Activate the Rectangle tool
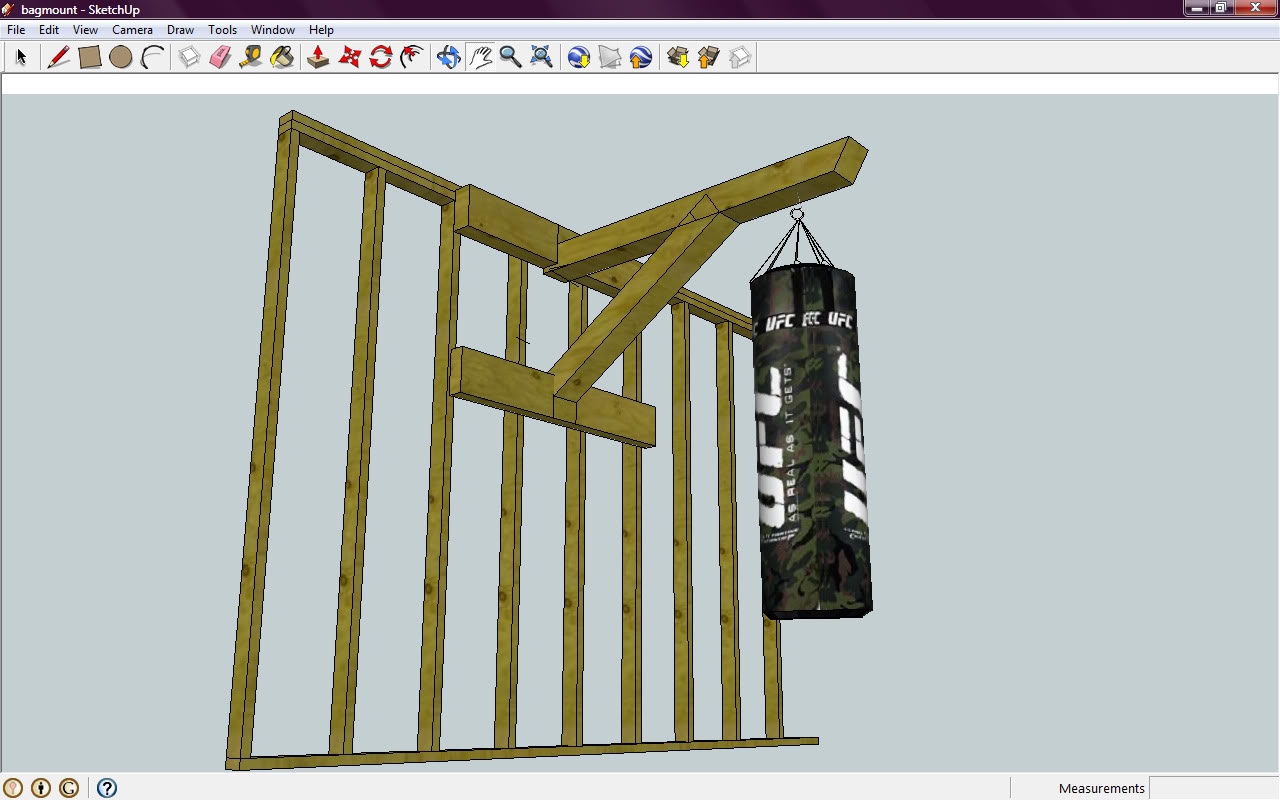Image resolution: width=1280 pixels, height=800 pixels. click(x=90, y=57)
